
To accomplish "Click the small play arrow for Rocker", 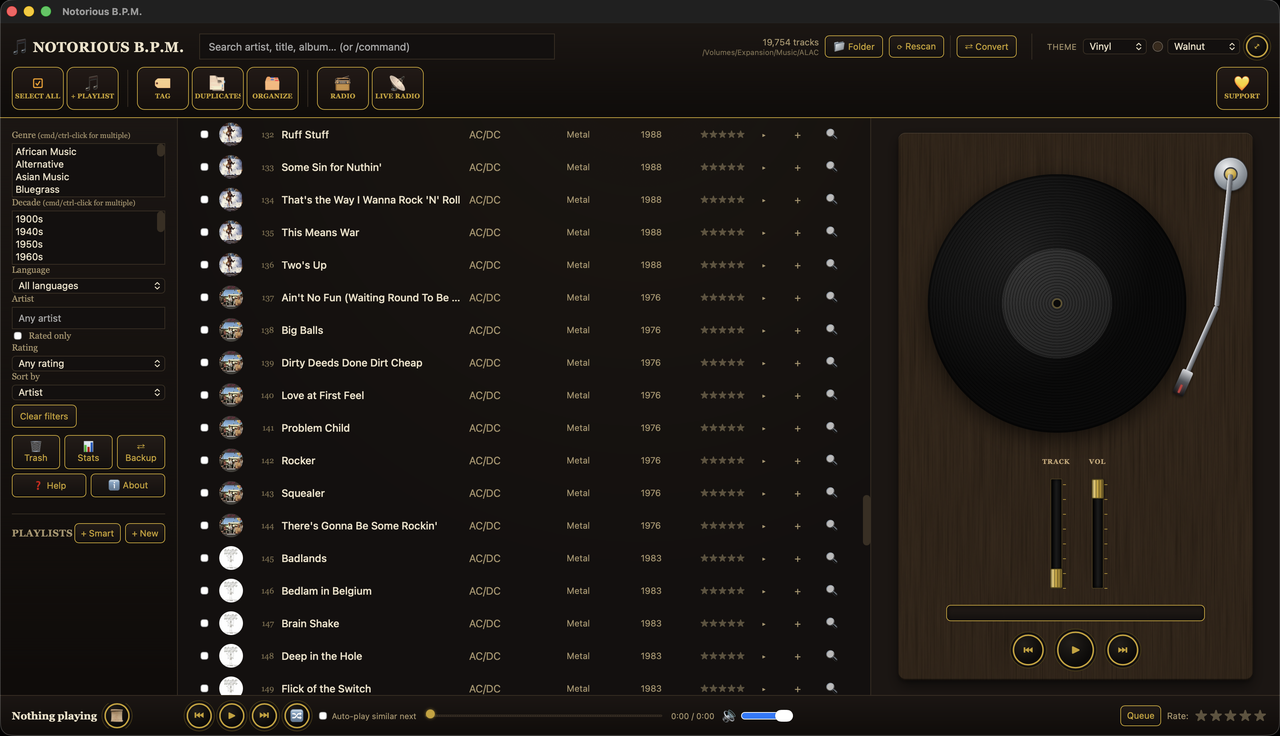I will coord(763,461).
